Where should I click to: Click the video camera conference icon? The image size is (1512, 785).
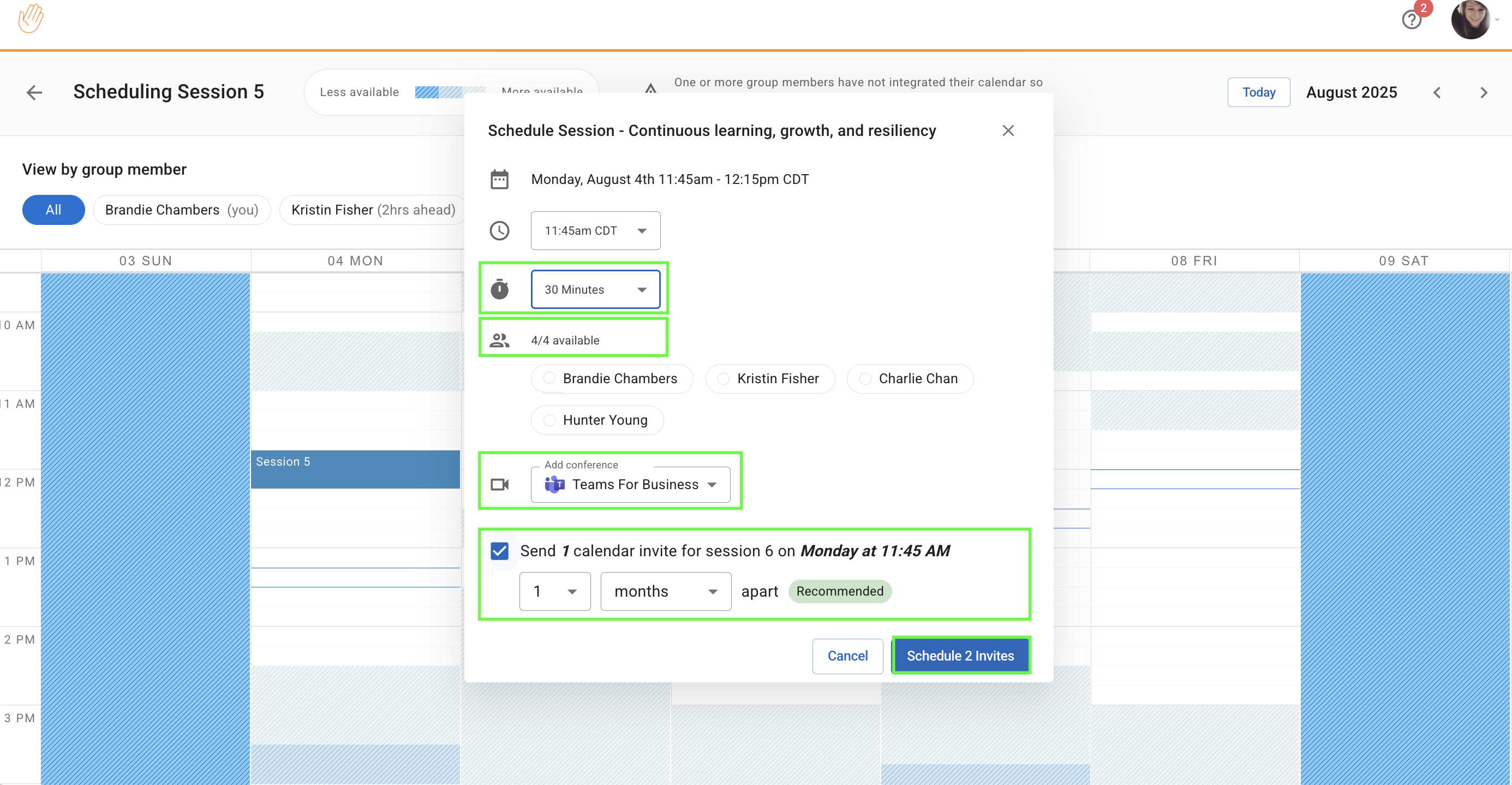click(499, 484)
